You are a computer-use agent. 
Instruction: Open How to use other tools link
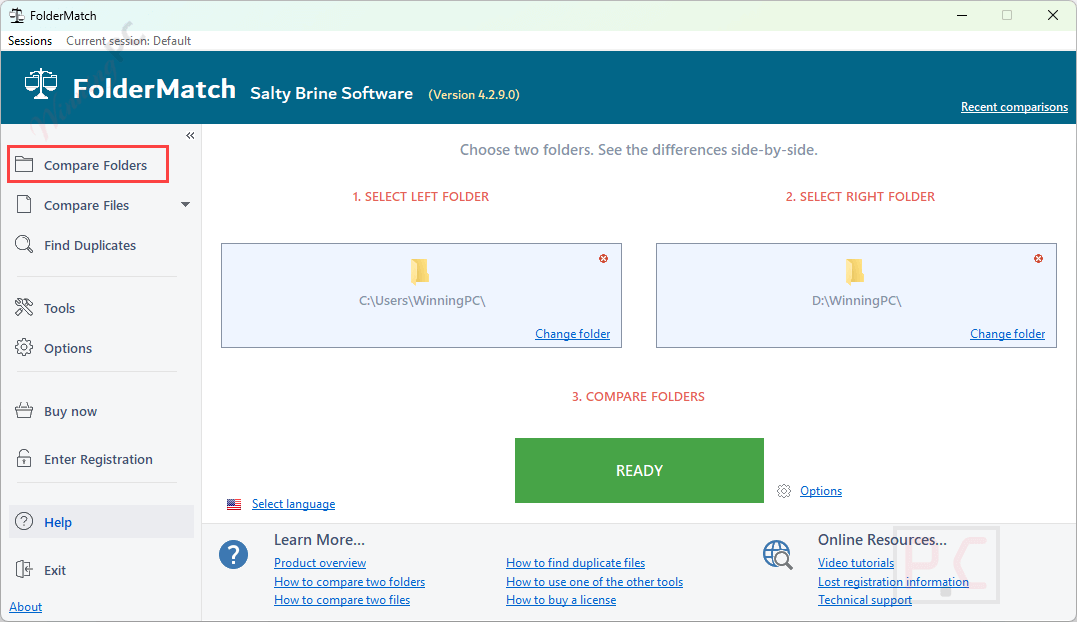click(x=595, y=581)
